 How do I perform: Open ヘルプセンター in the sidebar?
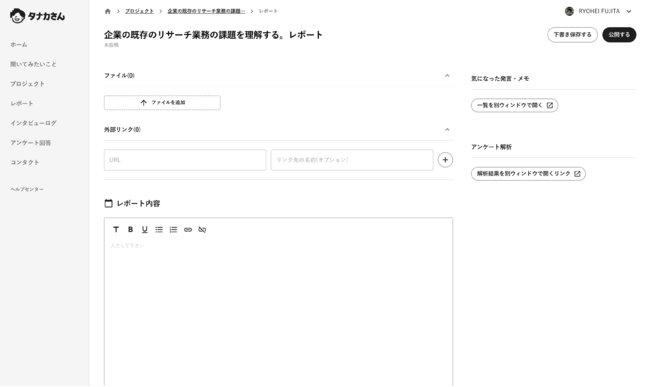click(x=27, y=189)
